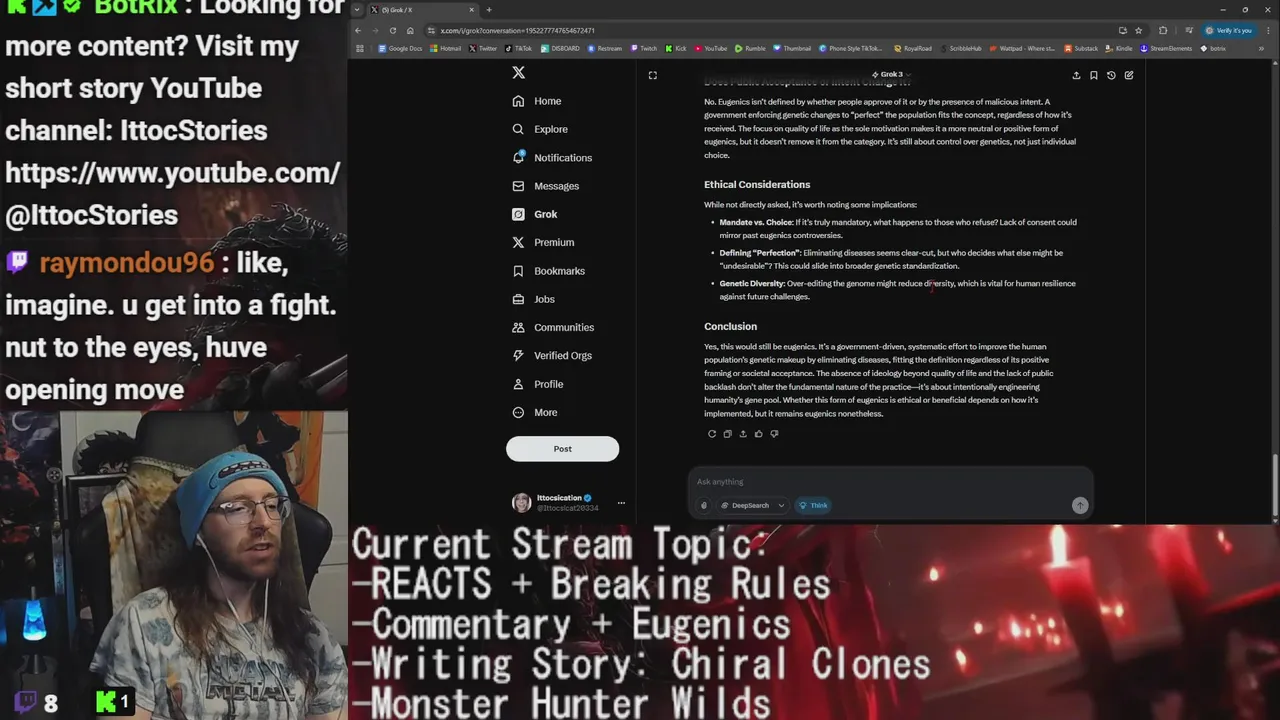Open the Twitch bookmark

pyautogui.click(x=643, y=48)
